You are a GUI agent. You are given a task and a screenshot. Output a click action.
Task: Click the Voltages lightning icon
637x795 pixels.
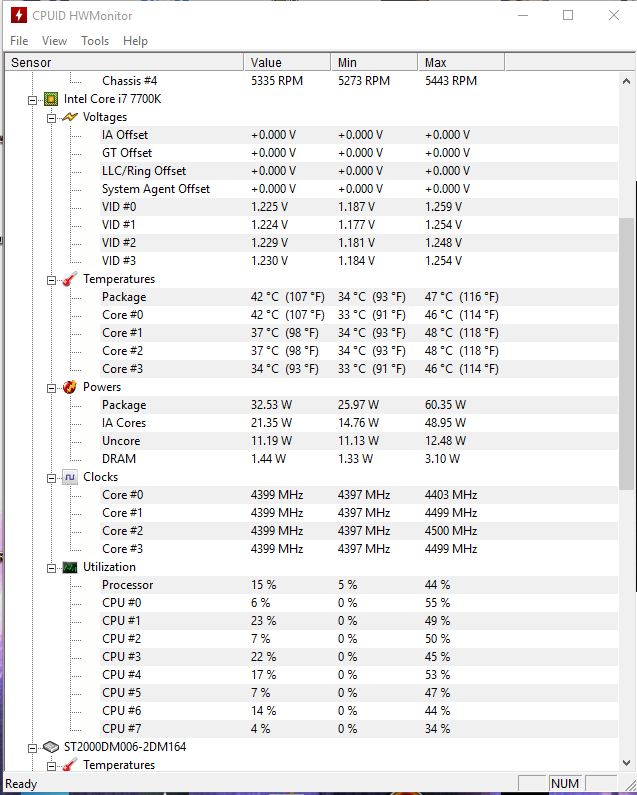pyautogui.click(x=70, y=117)
